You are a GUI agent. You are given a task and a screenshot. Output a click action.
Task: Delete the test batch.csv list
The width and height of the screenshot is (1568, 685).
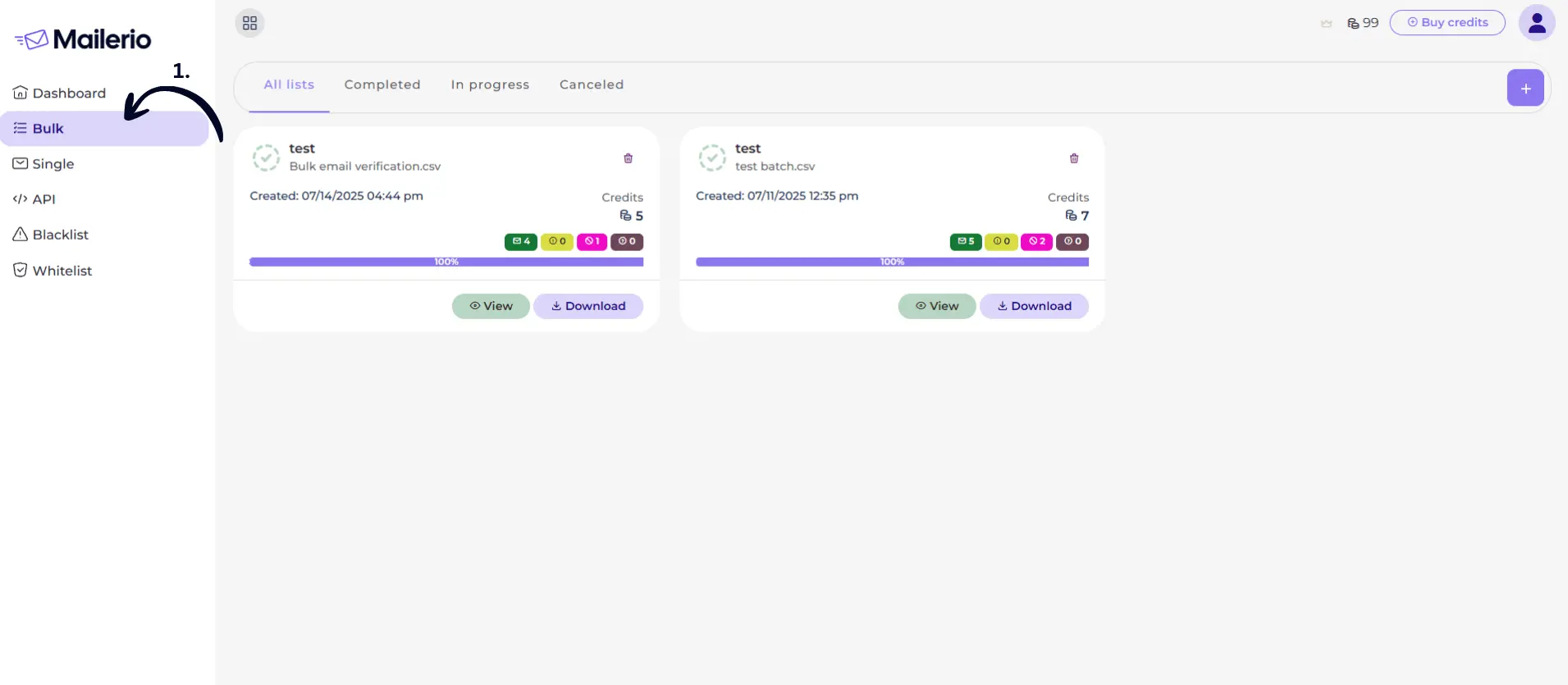[1073, 158]
